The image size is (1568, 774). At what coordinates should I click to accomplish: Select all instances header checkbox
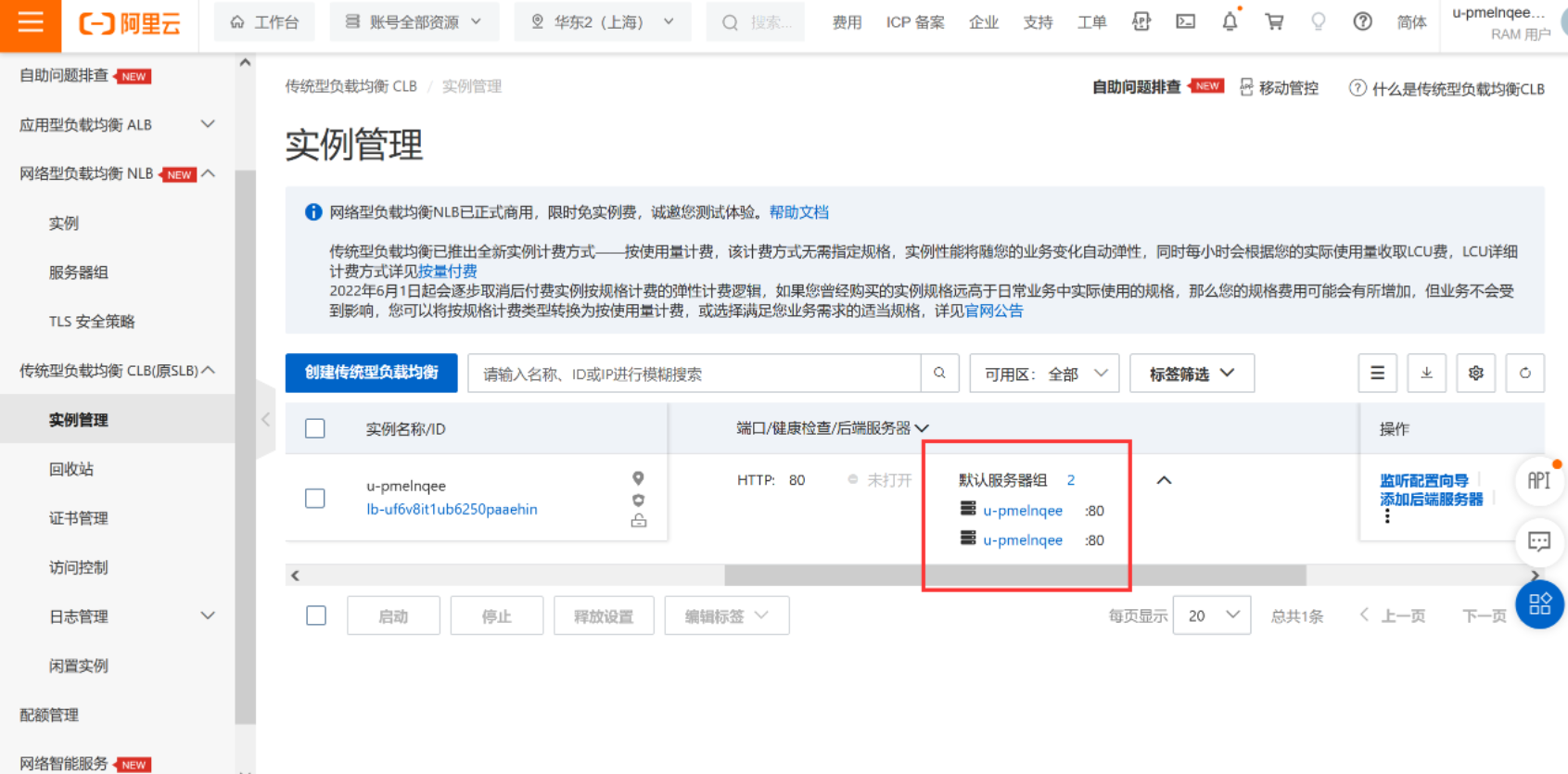[x=315, y=428]
